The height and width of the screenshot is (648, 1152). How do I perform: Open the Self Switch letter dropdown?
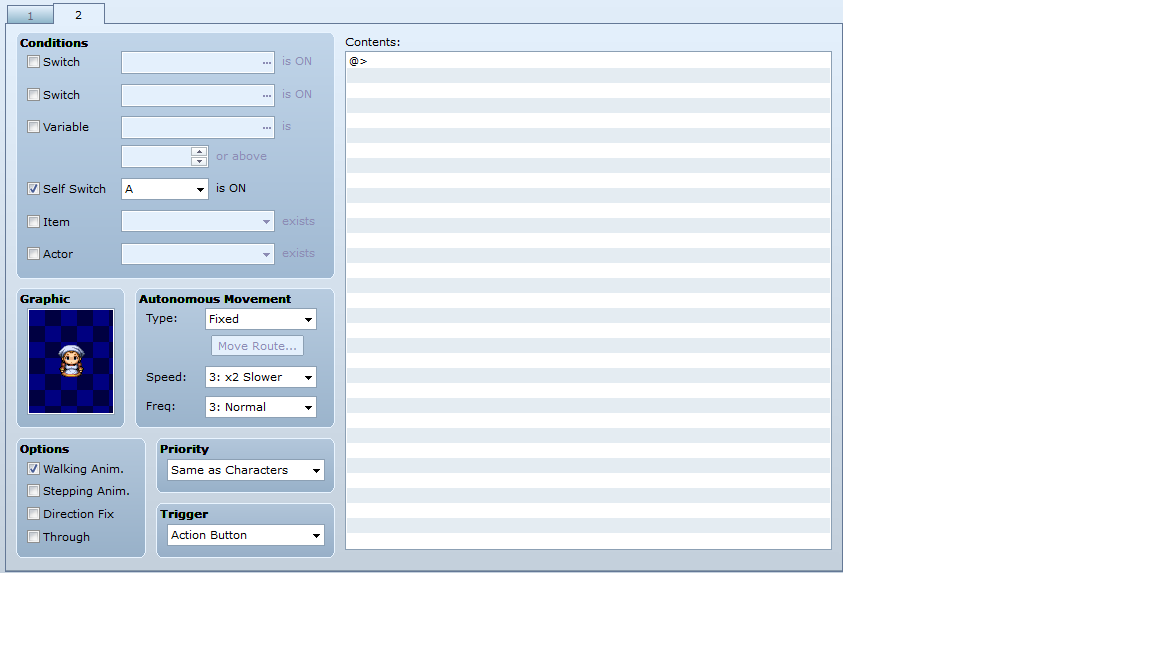tap(165, 189)
